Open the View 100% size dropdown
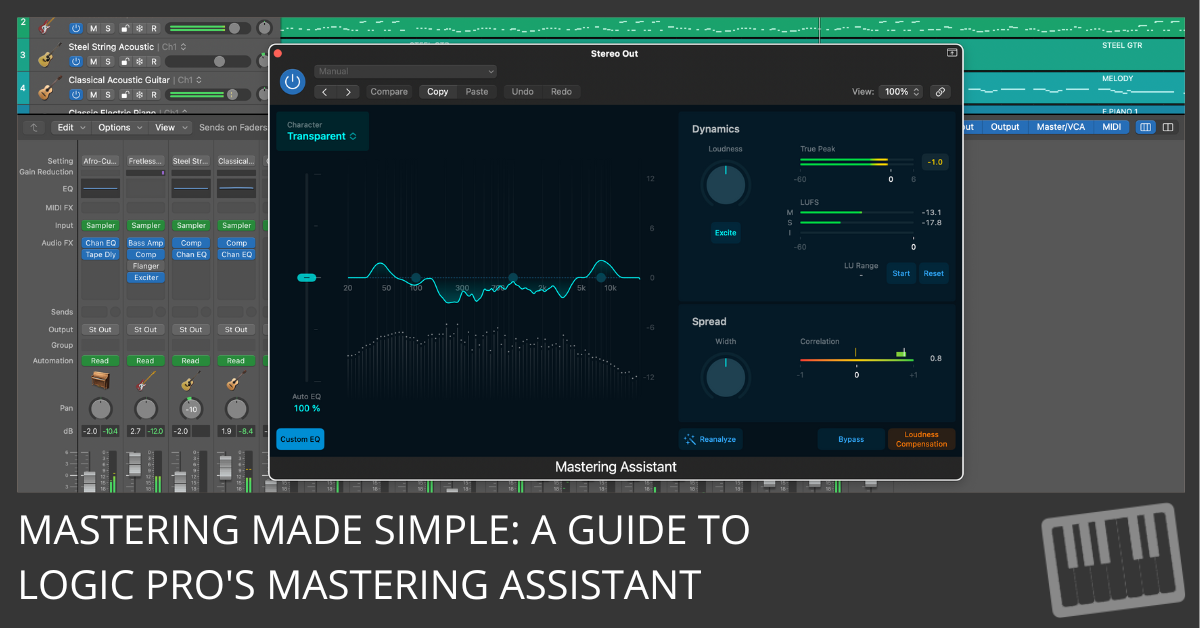 point(899,92)
